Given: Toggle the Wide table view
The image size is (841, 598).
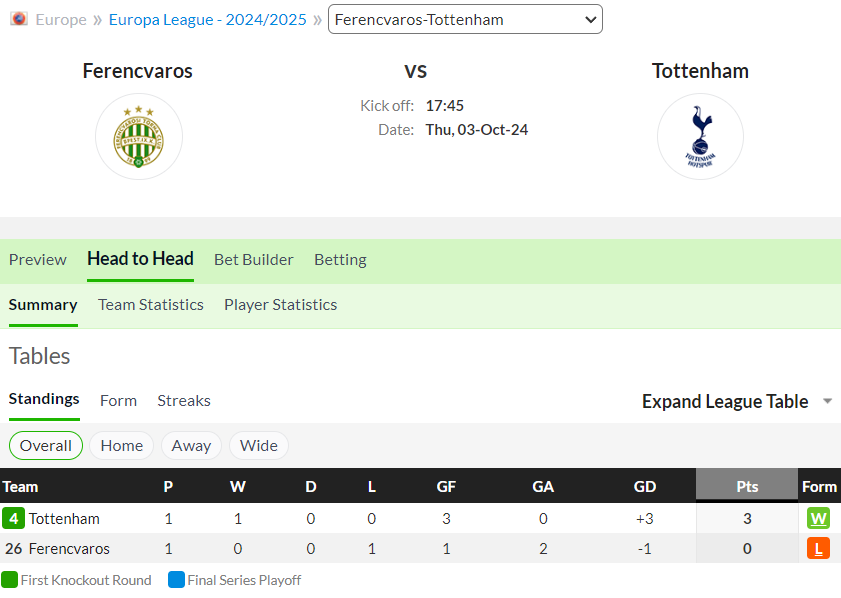Looking at the screenshot, I should (x=259, y=446).
